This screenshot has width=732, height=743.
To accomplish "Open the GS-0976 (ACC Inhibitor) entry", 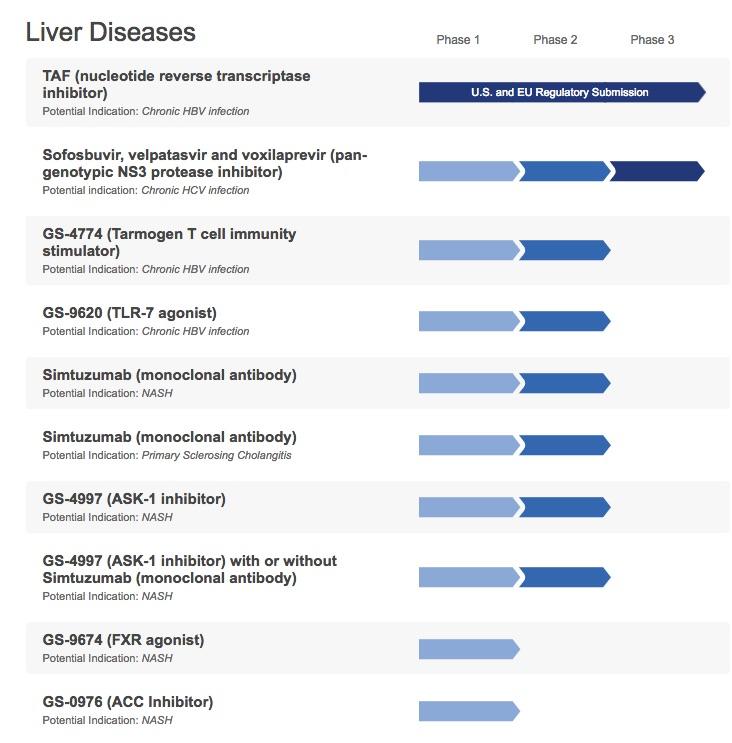I will coord(127,702).
